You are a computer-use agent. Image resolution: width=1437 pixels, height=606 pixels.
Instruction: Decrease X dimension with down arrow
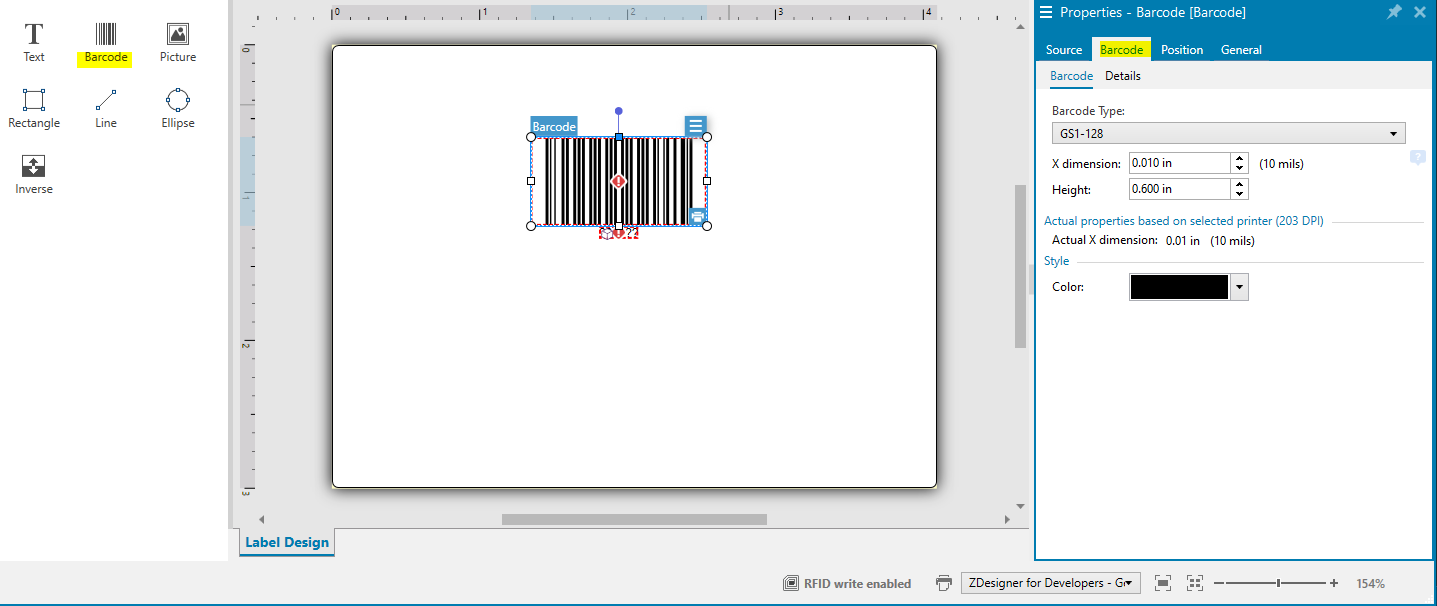(x=1240, y=168)
